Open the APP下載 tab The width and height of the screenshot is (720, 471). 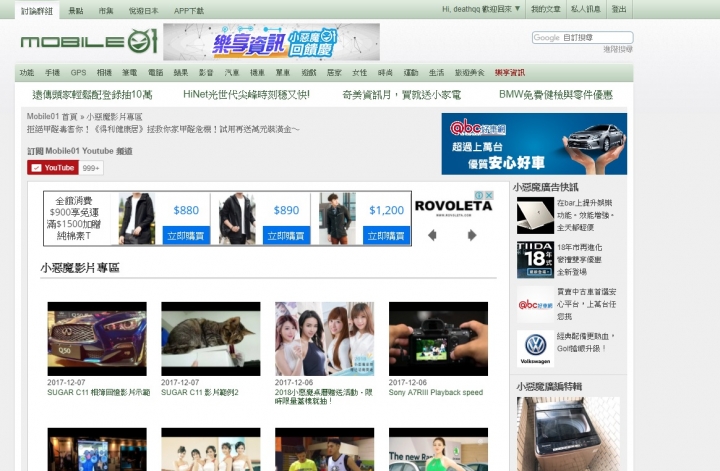pos(189,11)
